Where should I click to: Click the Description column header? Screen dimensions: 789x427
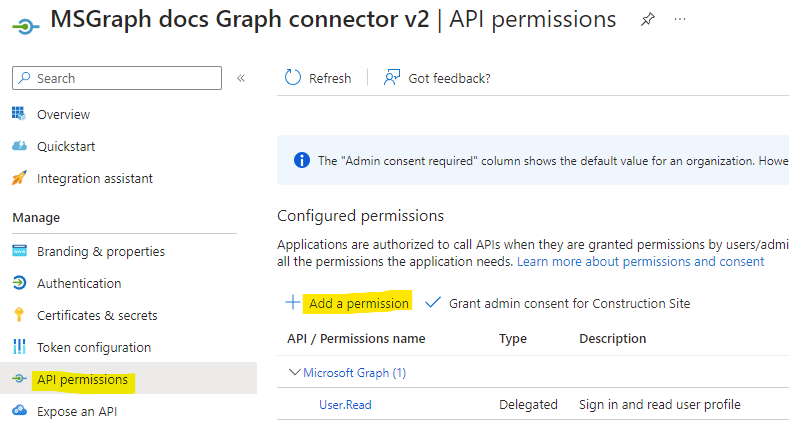tap(612, 338)
